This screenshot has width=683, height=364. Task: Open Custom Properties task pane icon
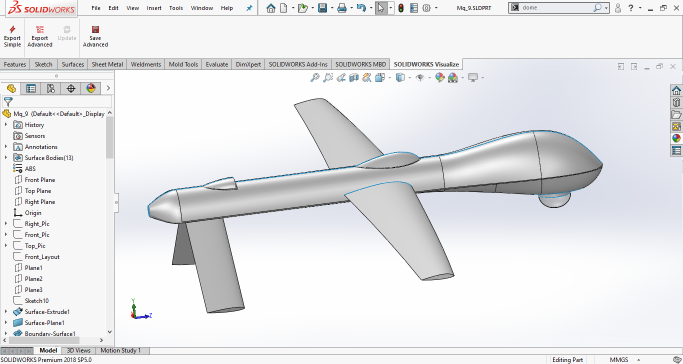[x=676, y=151]
